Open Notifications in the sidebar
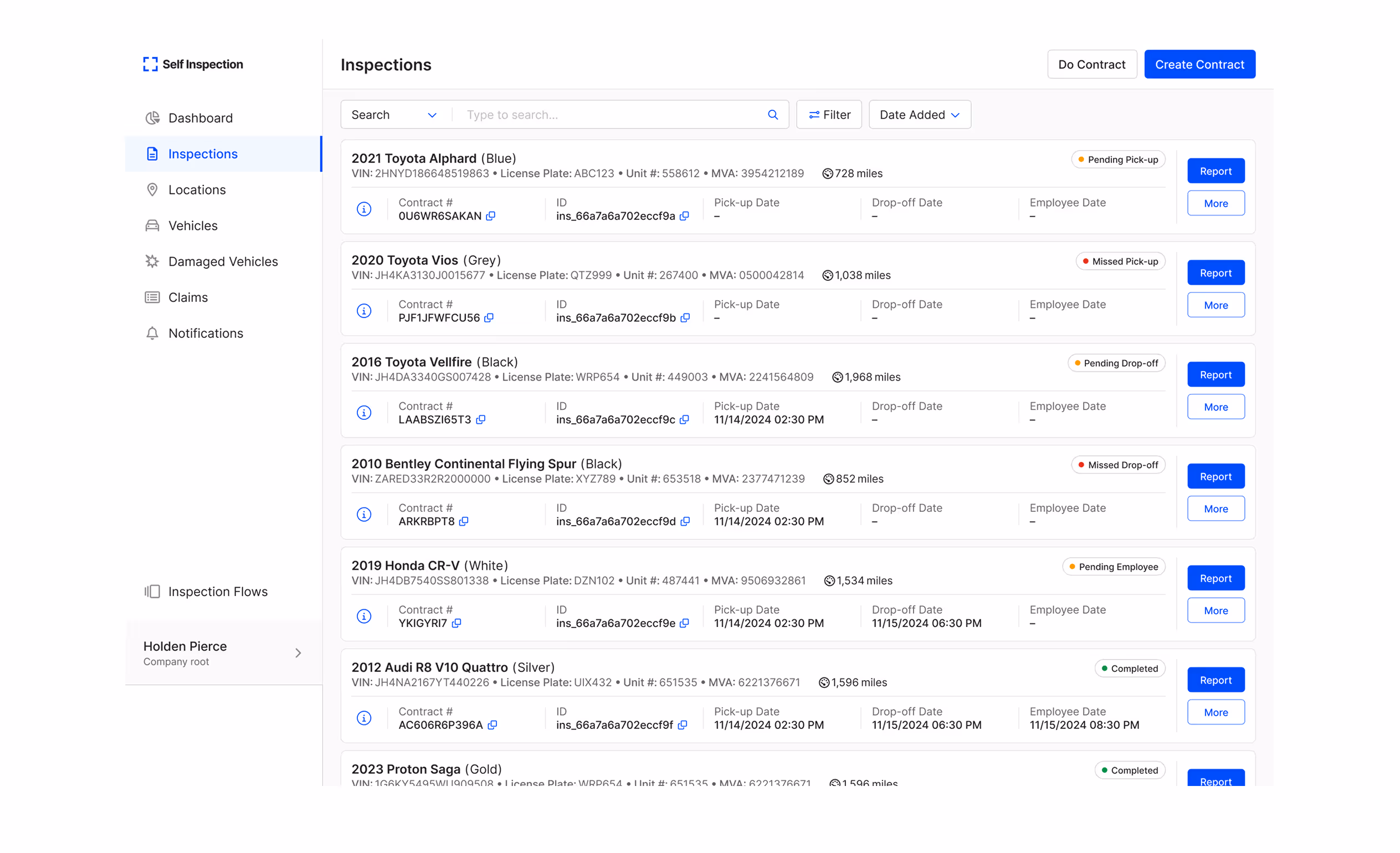1400x853 pixels. tap(206, 333)
